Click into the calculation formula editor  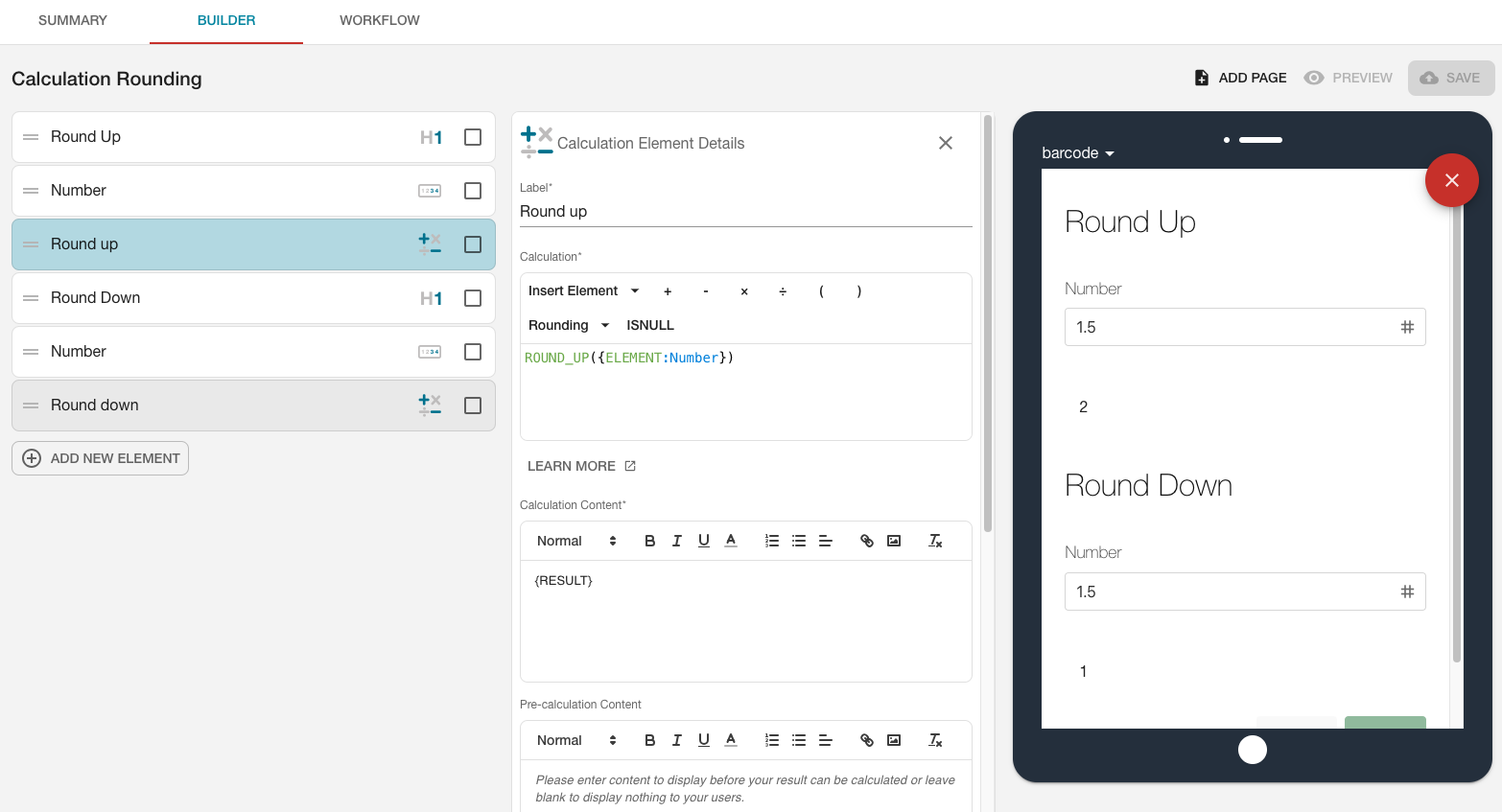[x=746, y=391]
